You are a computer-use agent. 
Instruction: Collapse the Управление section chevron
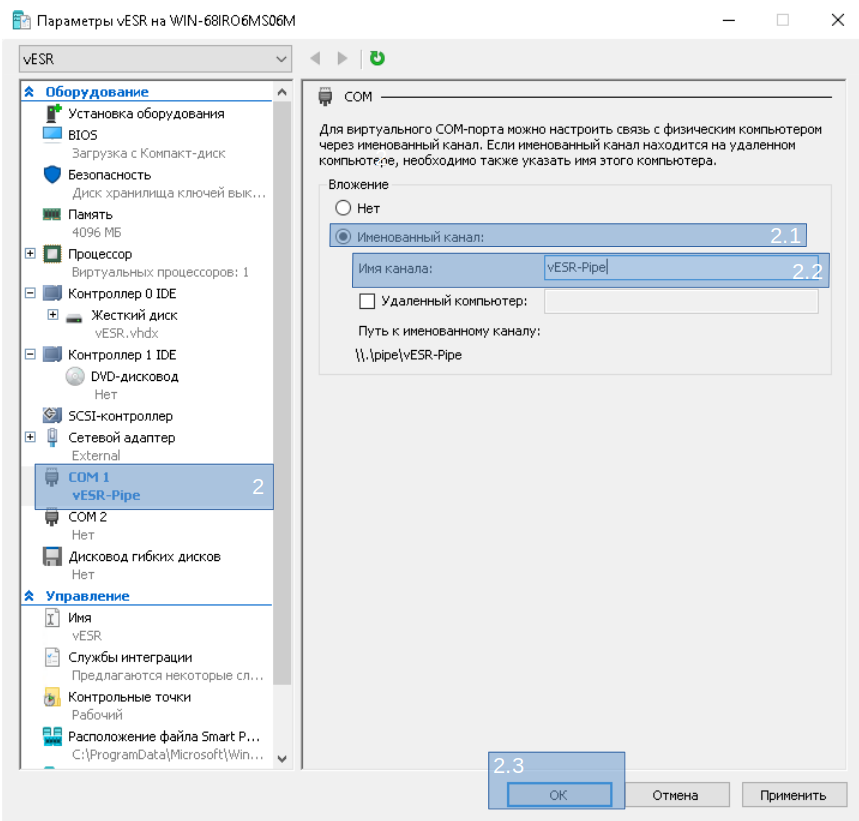pos(29,596)
